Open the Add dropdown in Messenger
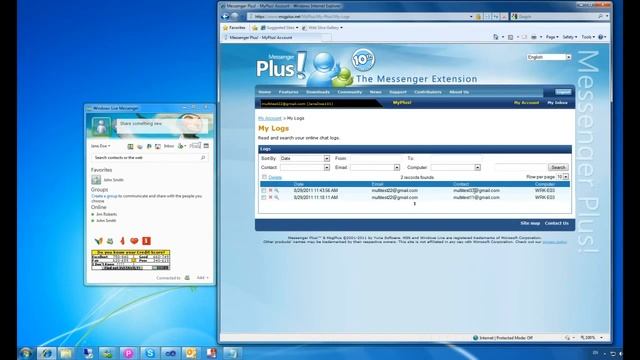This screenshot has width=640, height=360. [202, 278]
